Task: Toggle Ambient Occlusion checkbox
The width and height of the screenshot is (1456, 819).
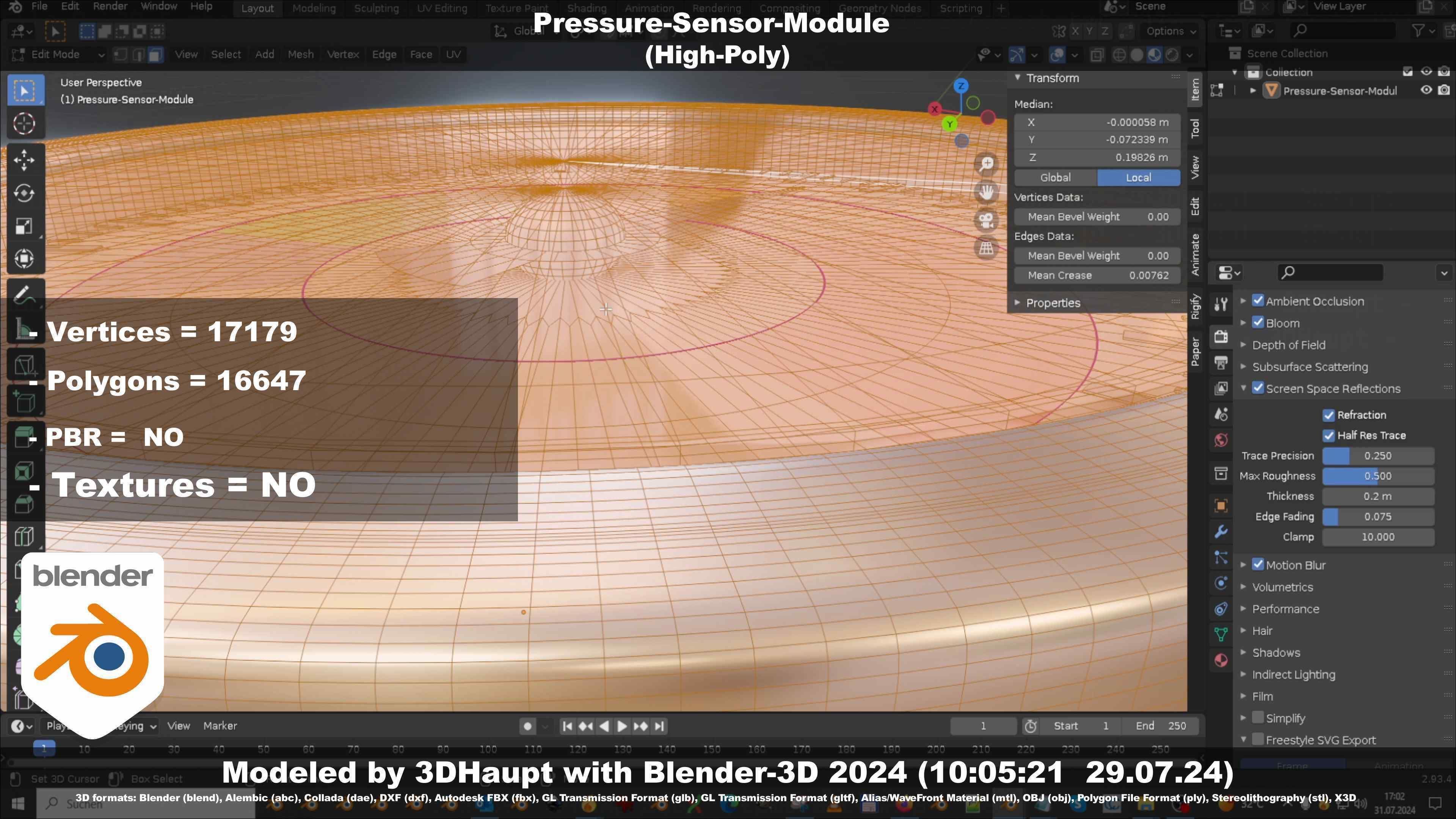Action: coord(1258,301)
